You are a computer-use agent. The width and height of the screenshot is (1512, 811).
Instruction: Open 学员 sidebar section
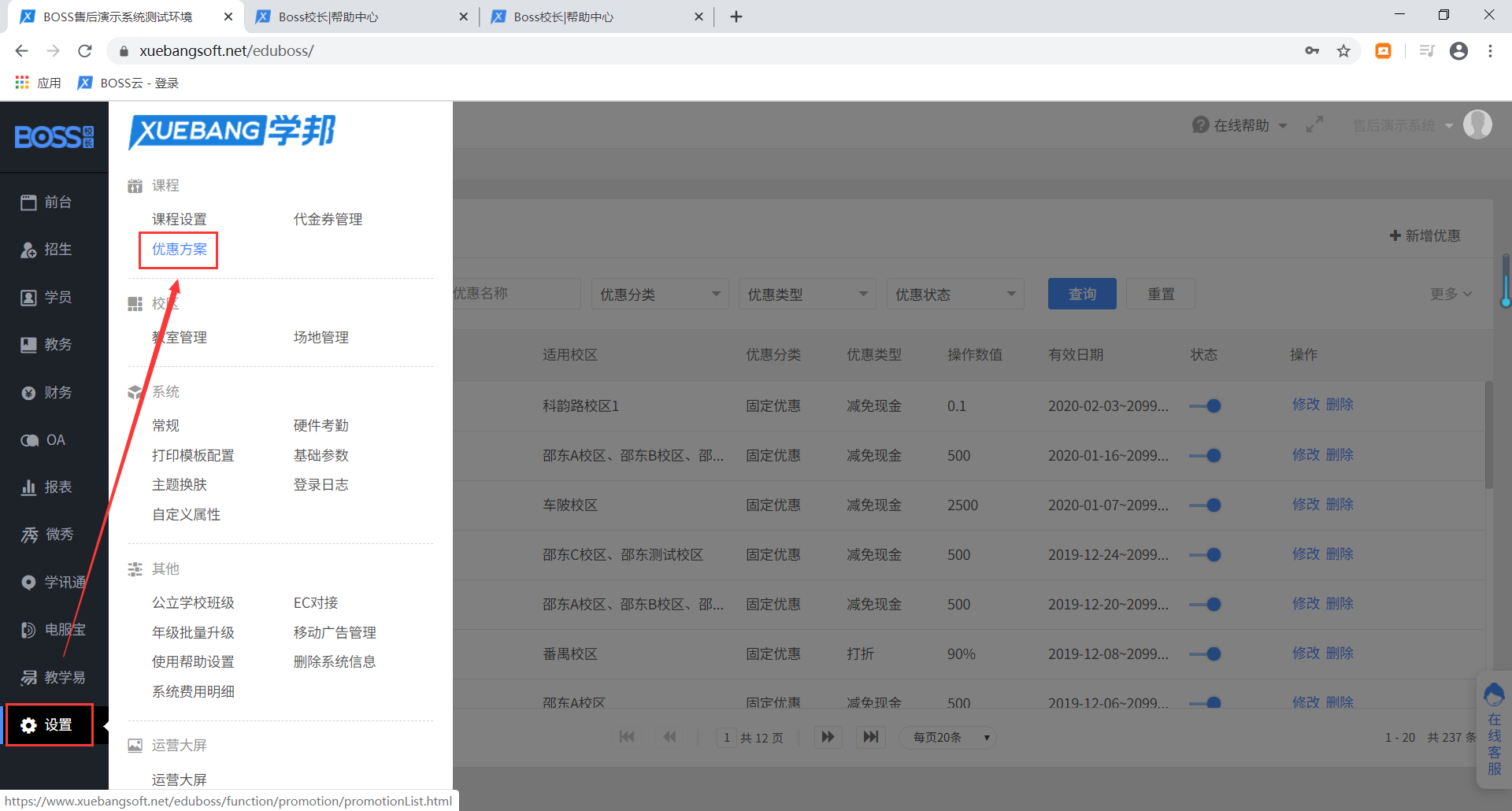47,298
